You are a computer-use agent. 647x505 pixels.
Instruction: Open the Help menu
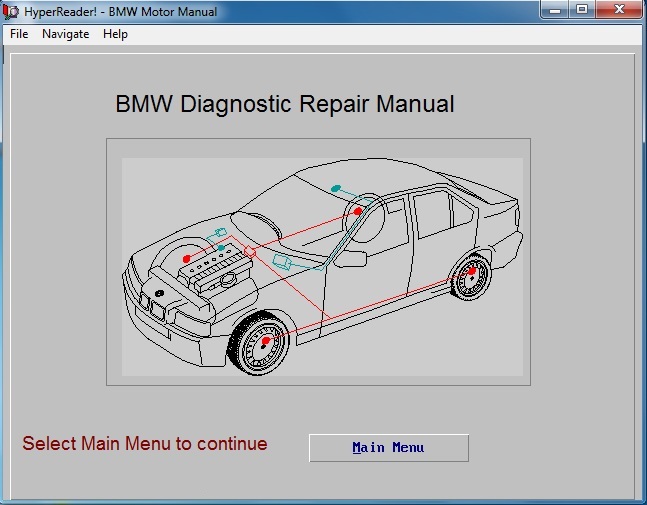click(115, 34)
